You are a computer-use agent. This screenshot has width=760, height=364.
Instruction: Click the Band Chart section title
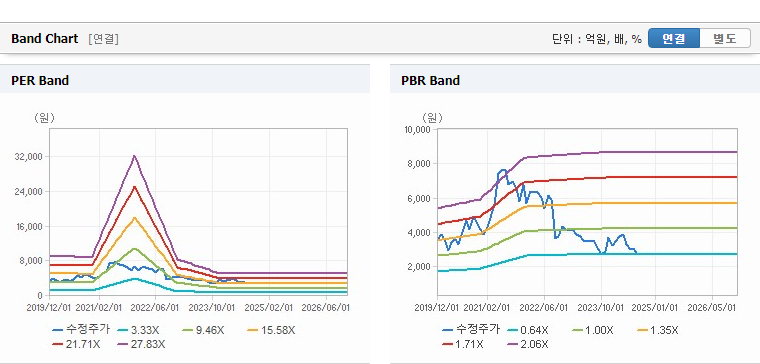[45, 39]
